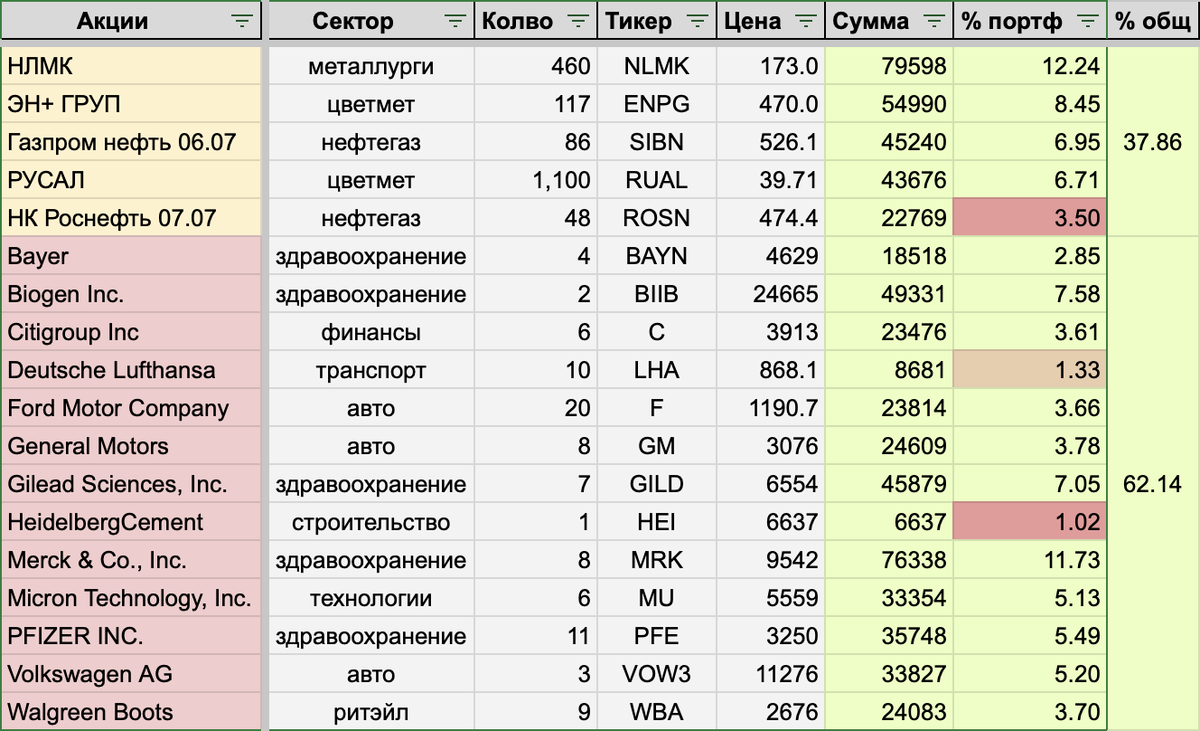
Task: Select the Citigroup Inc cell
Action: click(x=132, y=333)
